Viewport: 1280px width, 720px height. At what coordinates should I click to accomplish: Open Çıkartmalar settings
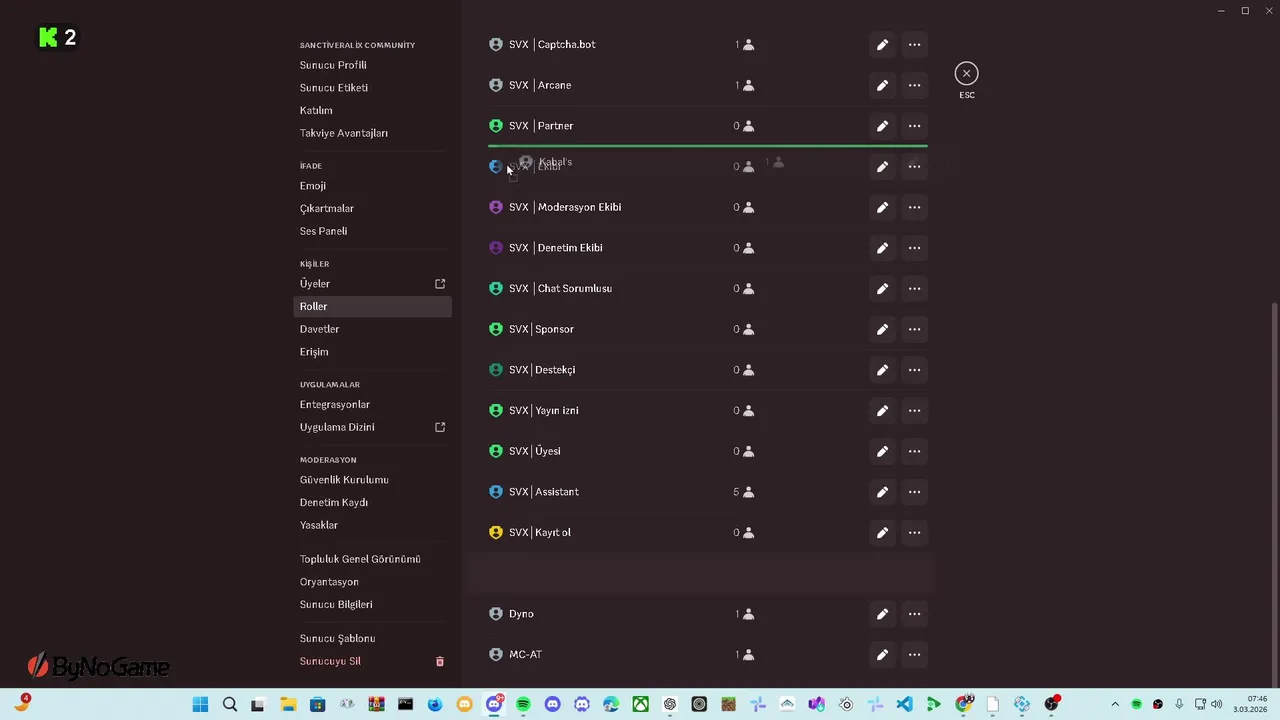pos(327,208)
